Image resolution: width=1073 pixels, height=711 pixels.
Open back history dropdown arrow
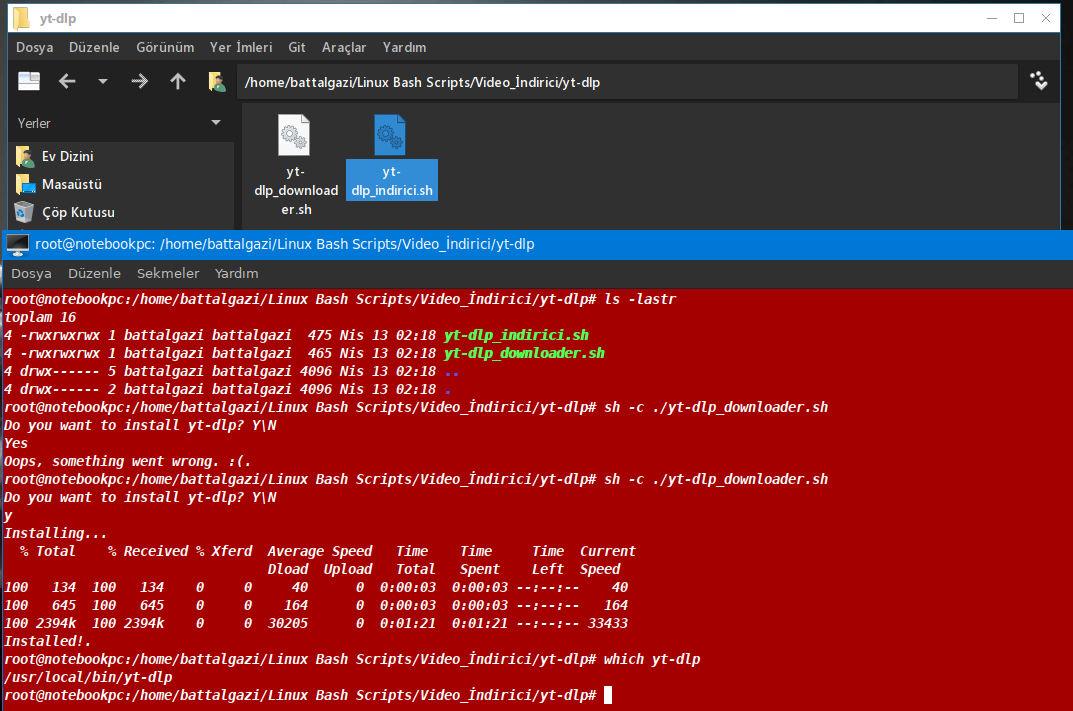click(x=103, y=81)
